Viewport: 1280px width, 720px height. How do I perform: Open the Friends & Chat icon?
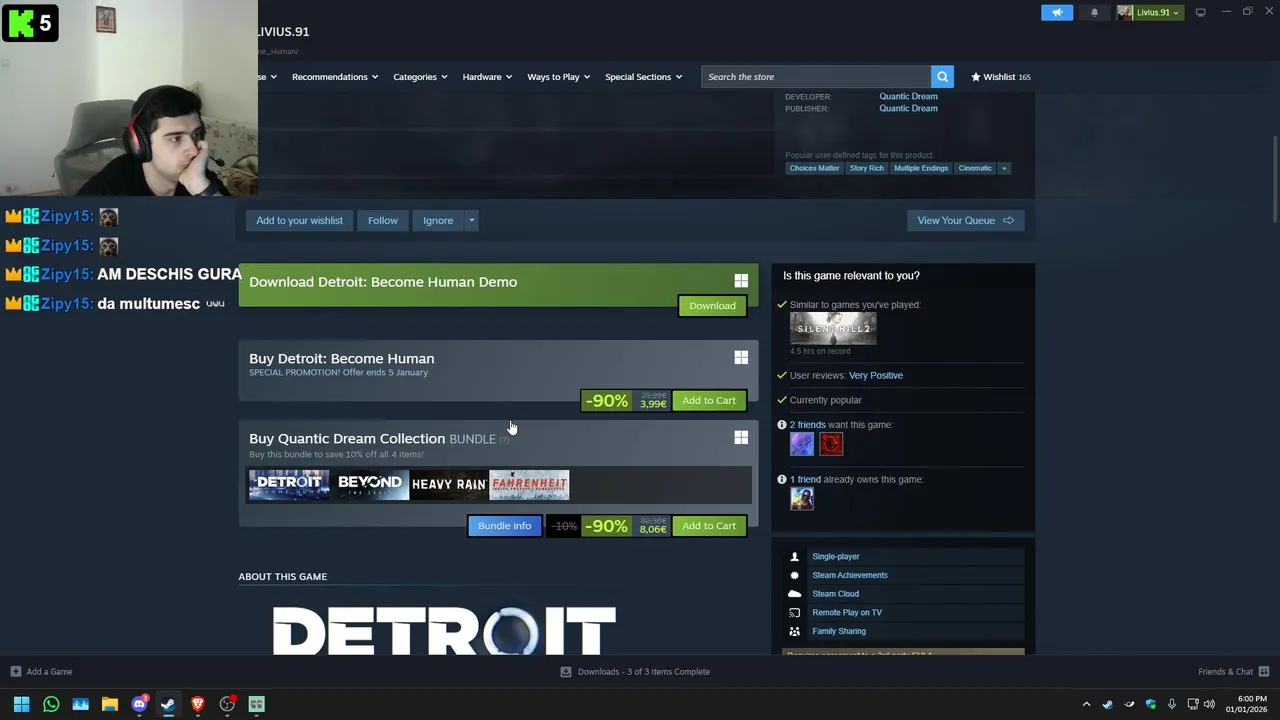click(1264, 672)
